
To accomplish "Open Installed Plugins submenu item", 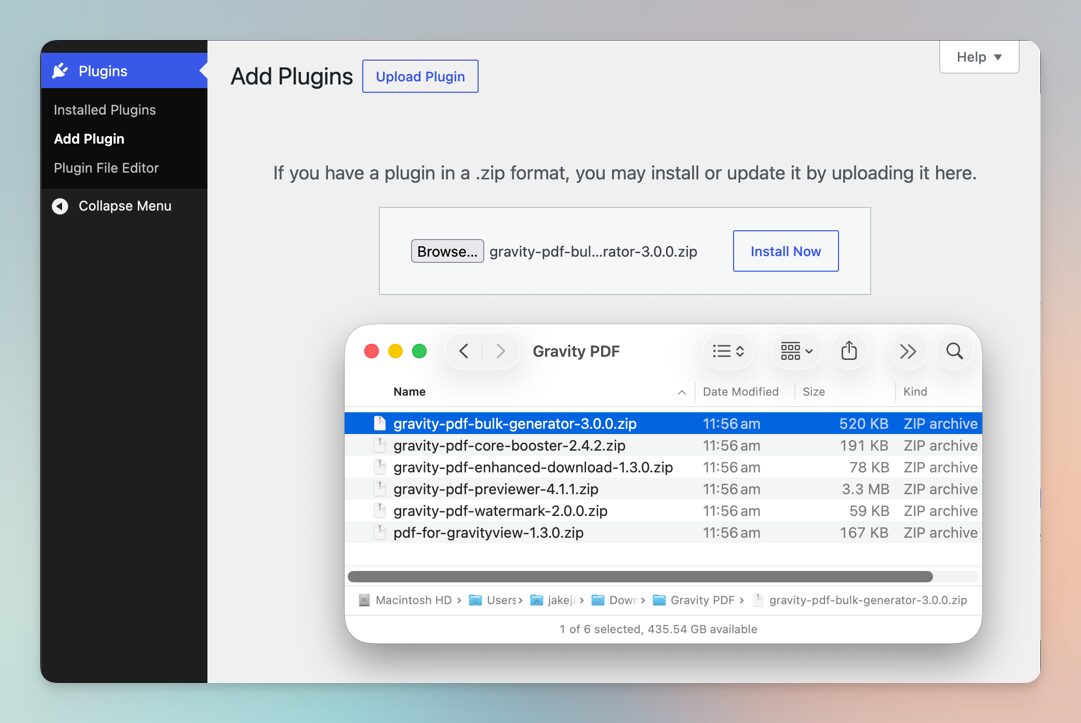I will tap(105, 110).
